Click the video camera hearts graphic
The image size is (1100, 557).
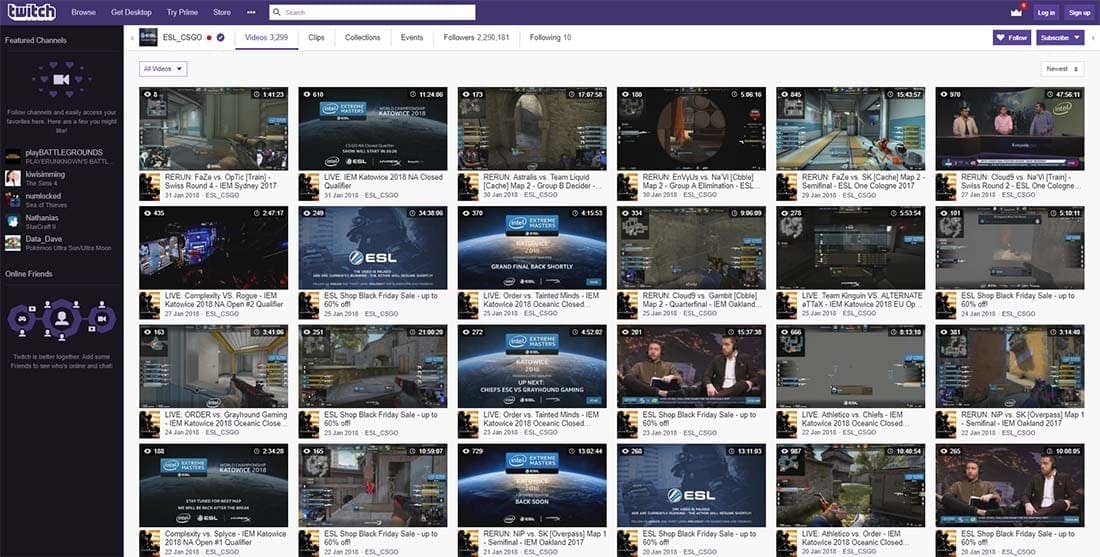click(61, 80)
